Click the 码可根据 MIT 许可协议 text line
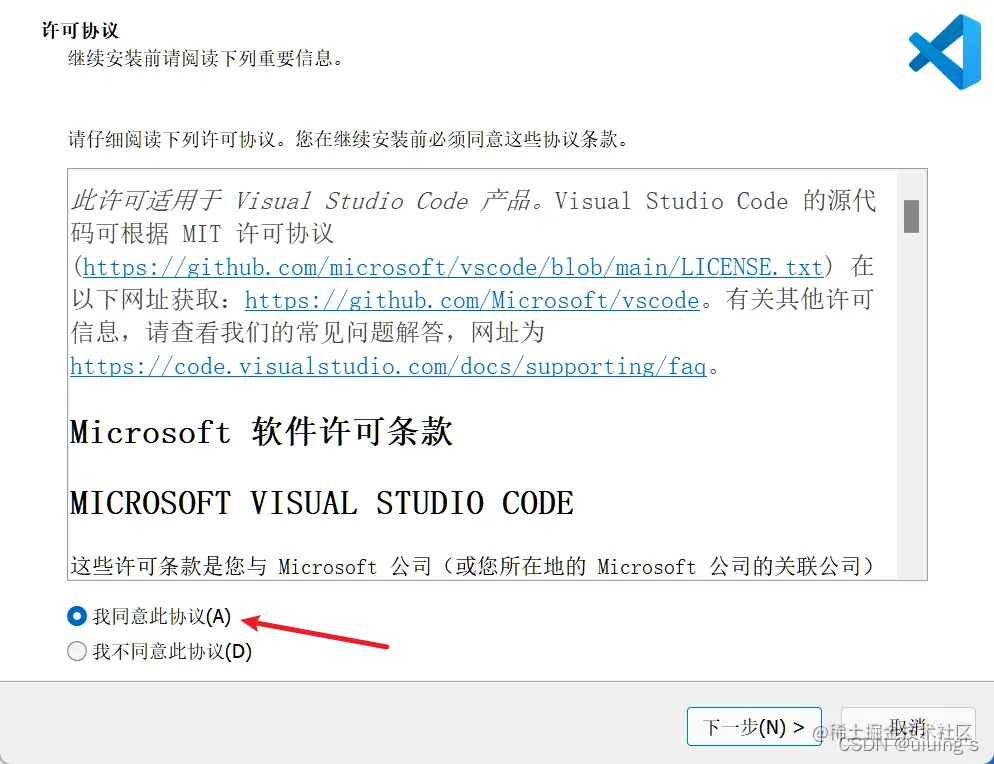 point(202,233)
